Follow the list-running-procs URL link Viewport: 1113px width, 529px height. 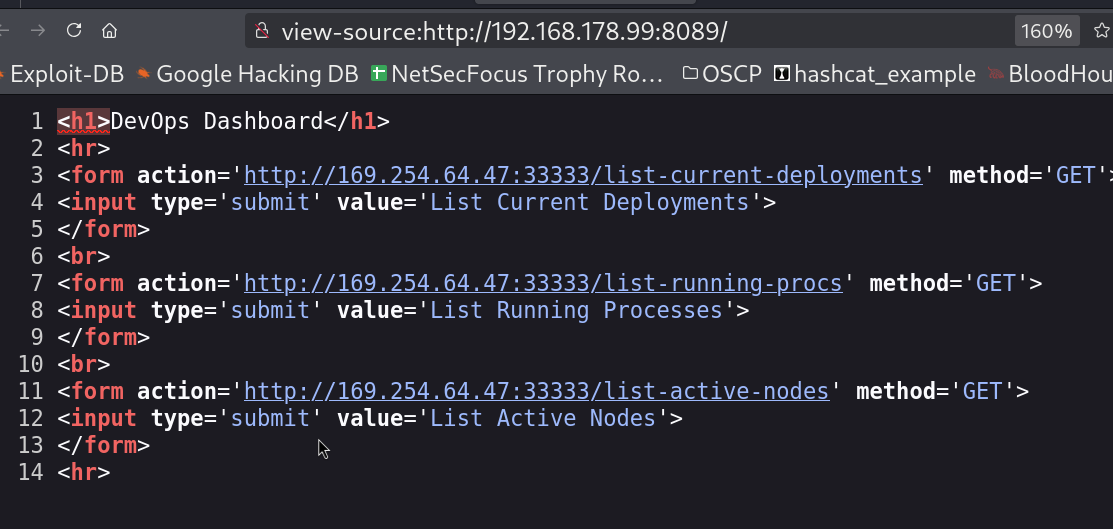pyautogui.click(x=543, y=283)
